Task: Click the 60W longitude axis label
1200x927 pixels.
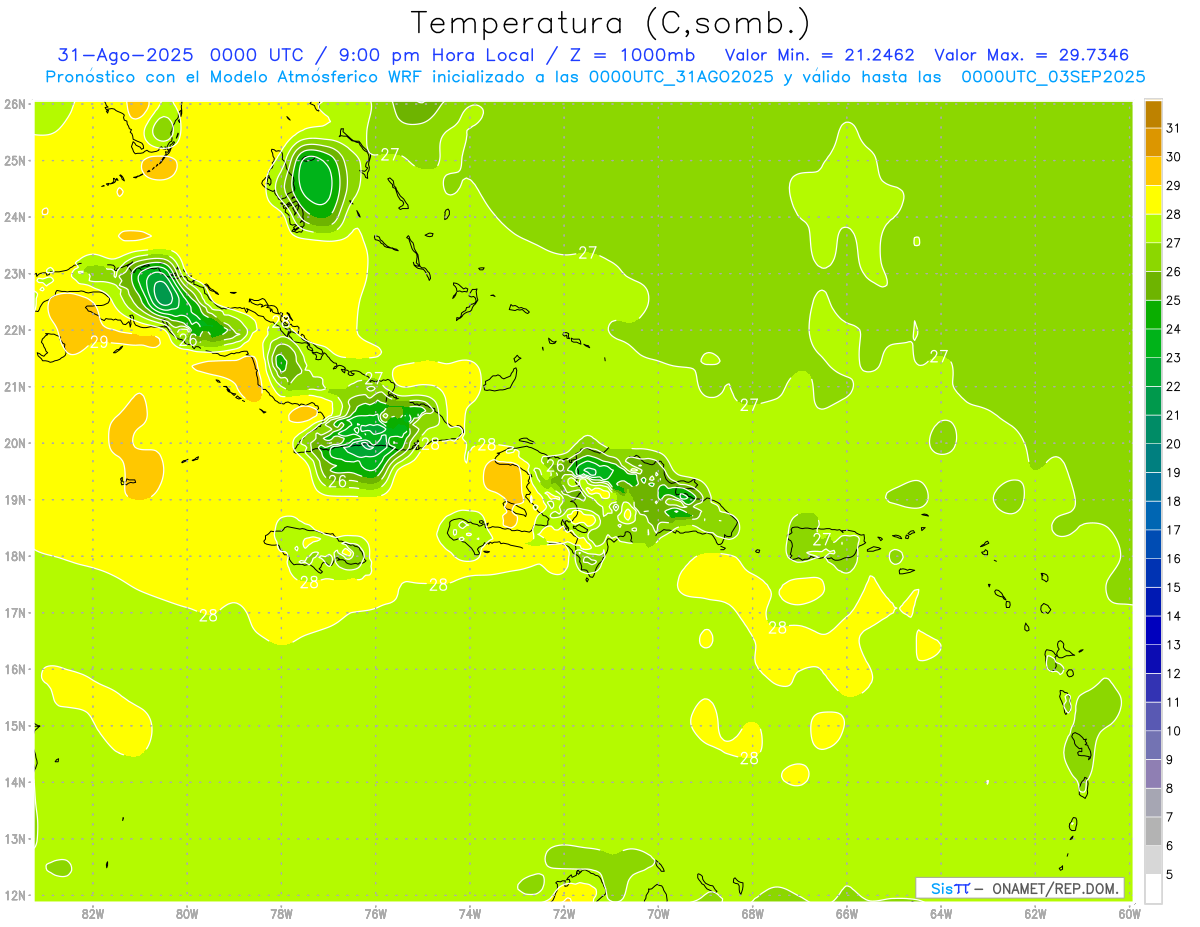Action: pyautogui.click(x=1129, y=912)
